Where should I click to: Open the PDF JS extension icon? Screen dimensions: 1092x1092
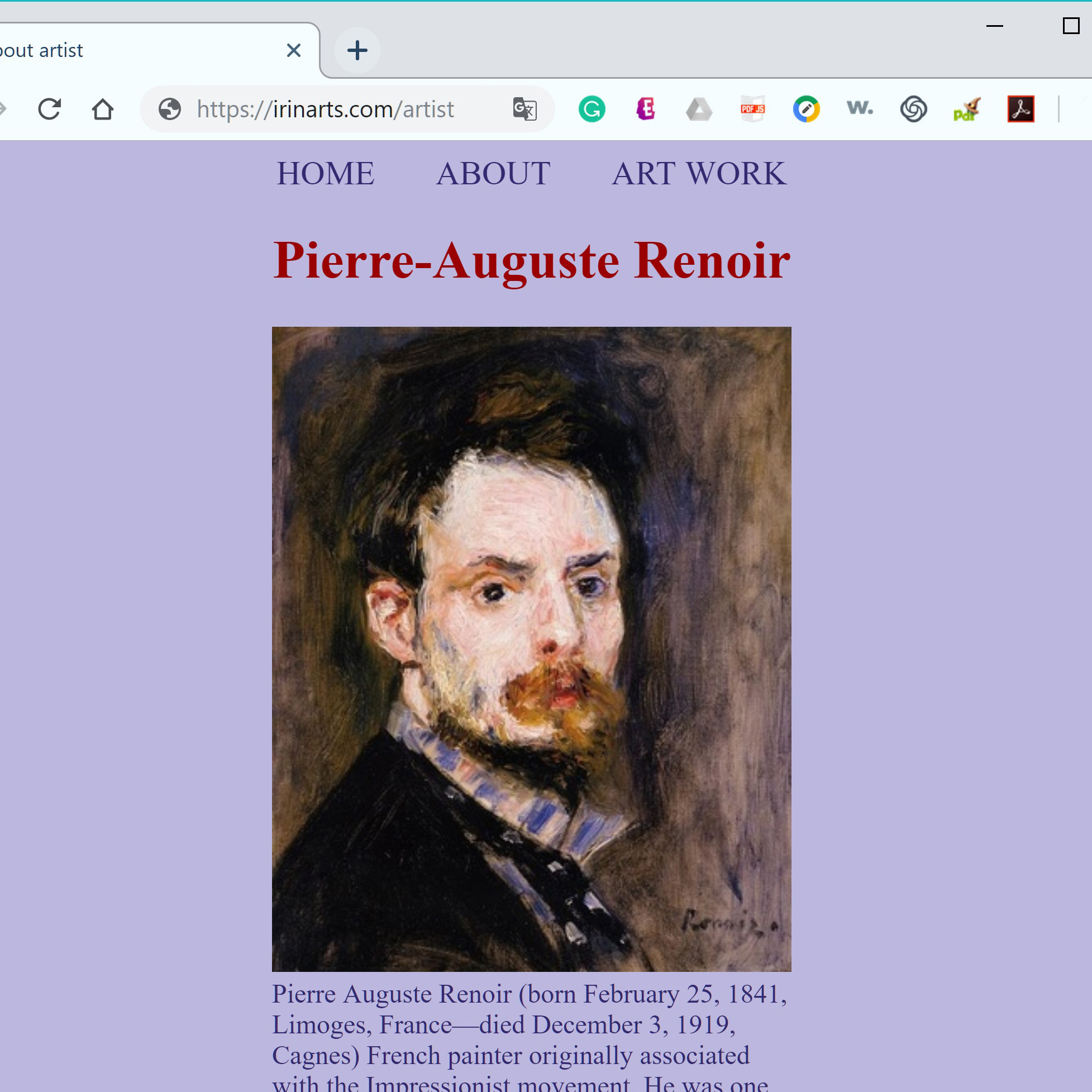pos(753,109)
